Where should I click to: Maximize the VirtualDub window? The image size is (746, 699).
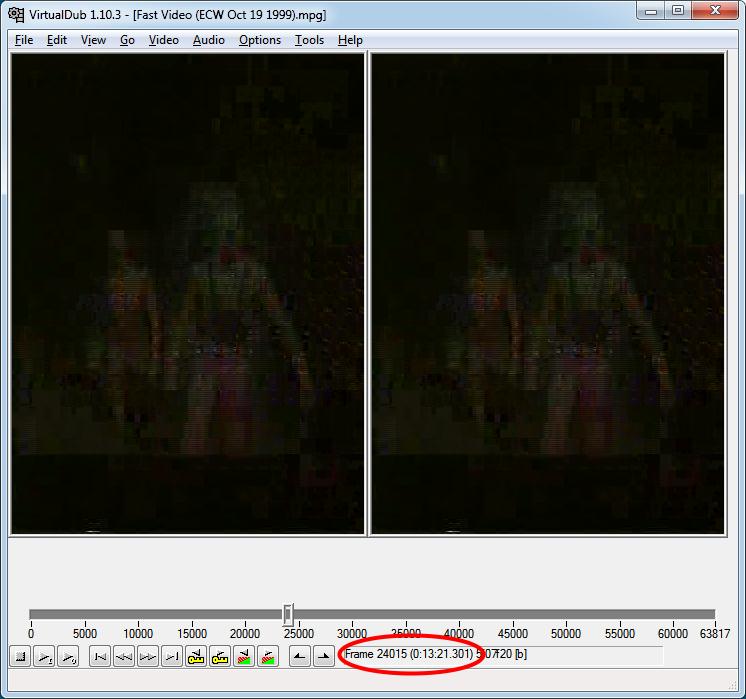click(678, 10)
